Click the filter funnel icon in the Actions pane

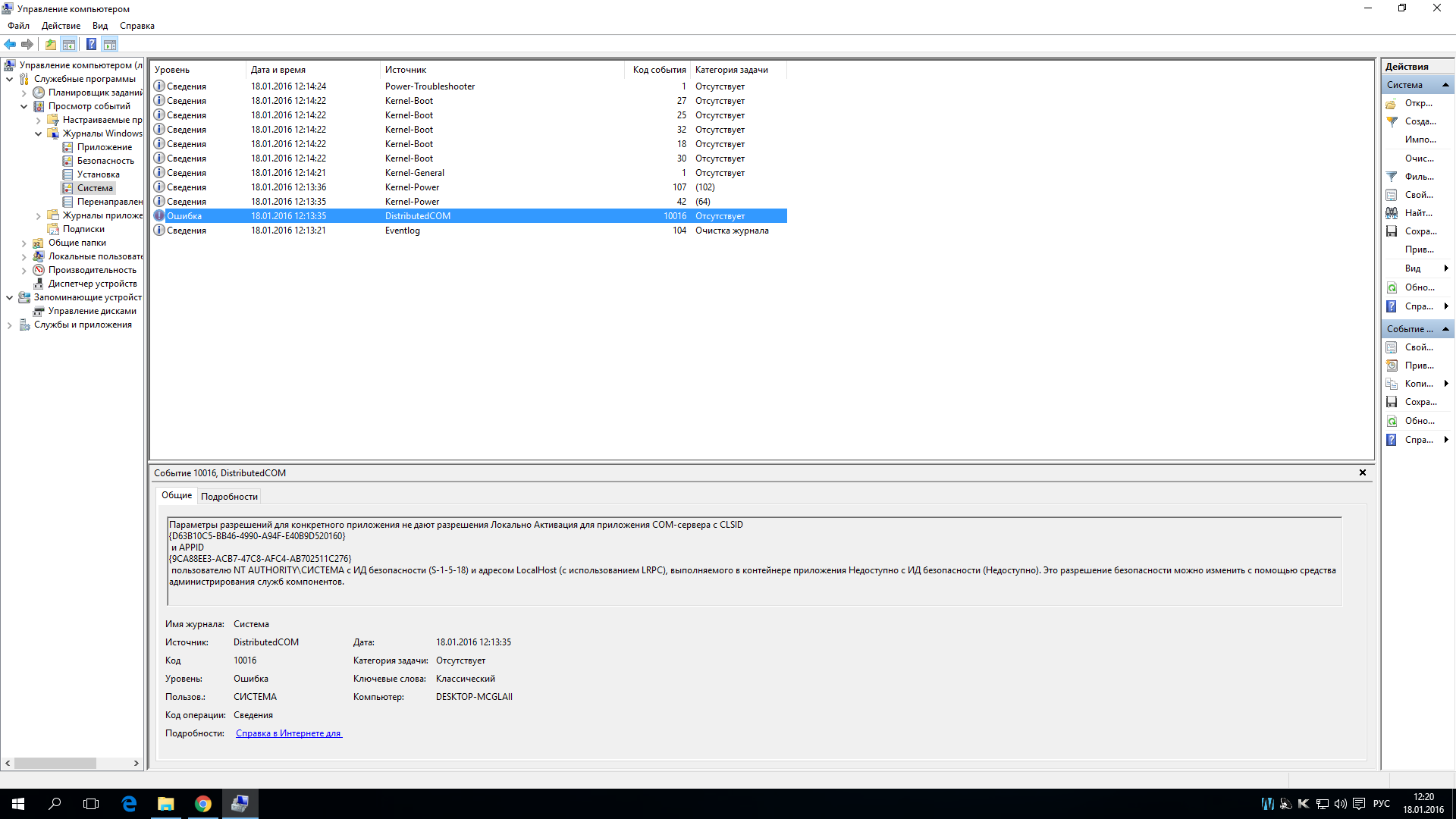(1392, 177)
